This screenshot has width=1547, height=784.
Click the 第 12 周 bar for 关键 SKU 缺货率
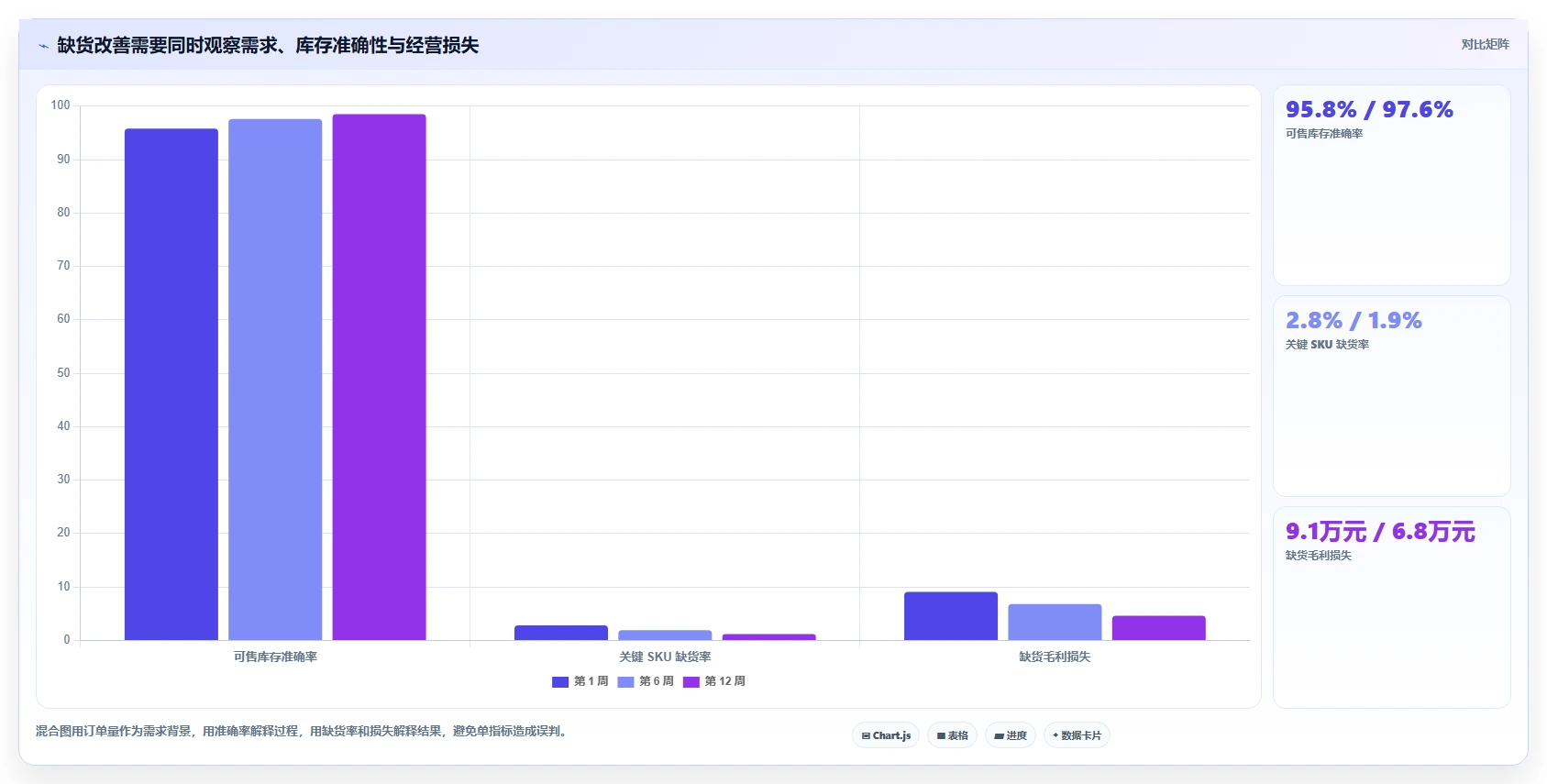768,637
